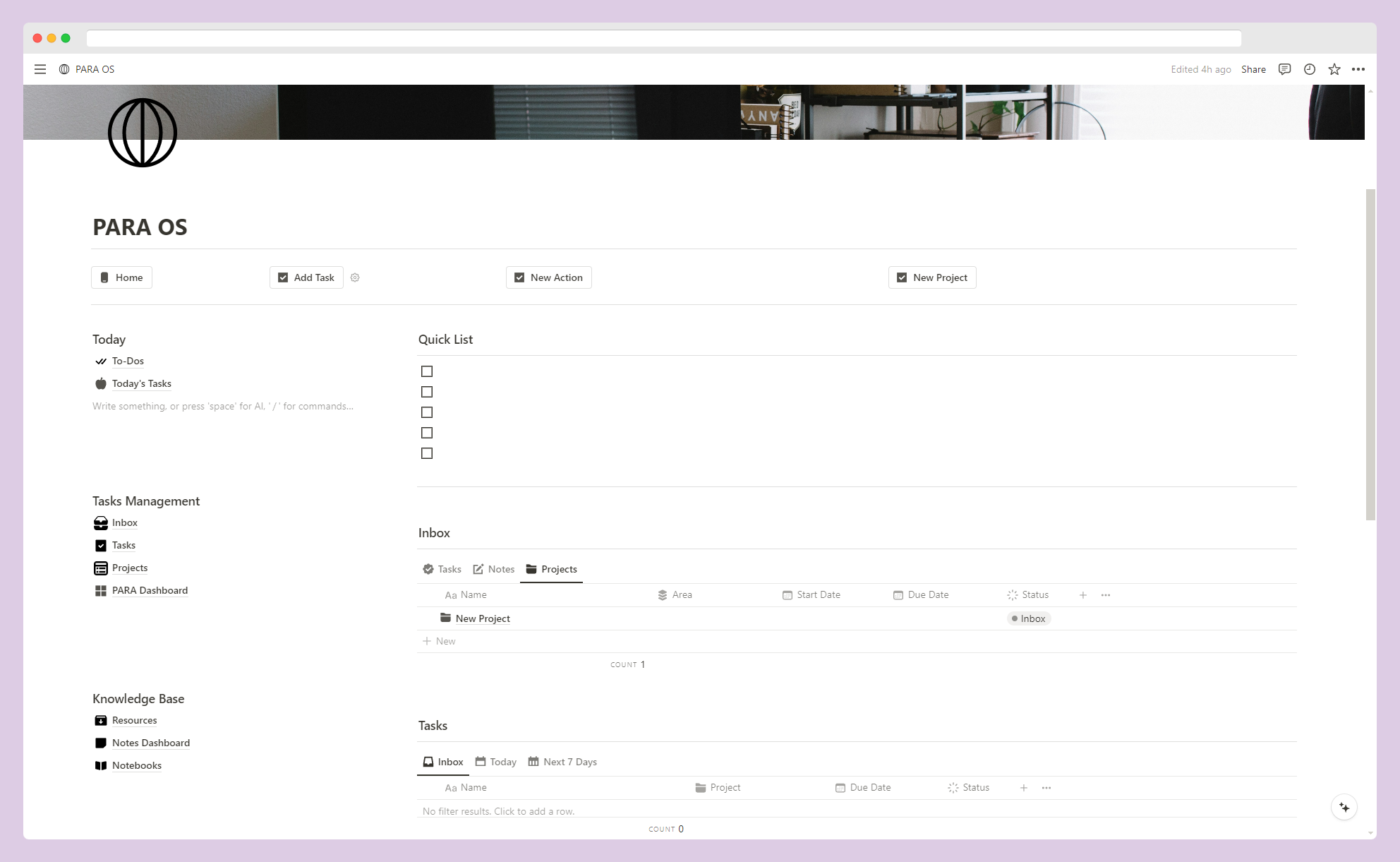Click the Resources archive icon

[101, 720]
